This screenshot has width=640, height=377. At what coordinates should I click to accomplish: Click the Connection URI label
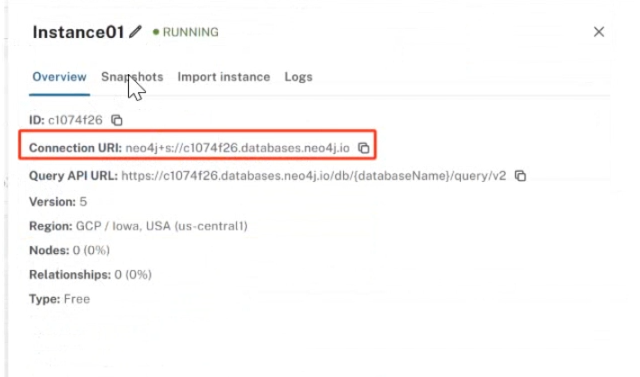76,148
